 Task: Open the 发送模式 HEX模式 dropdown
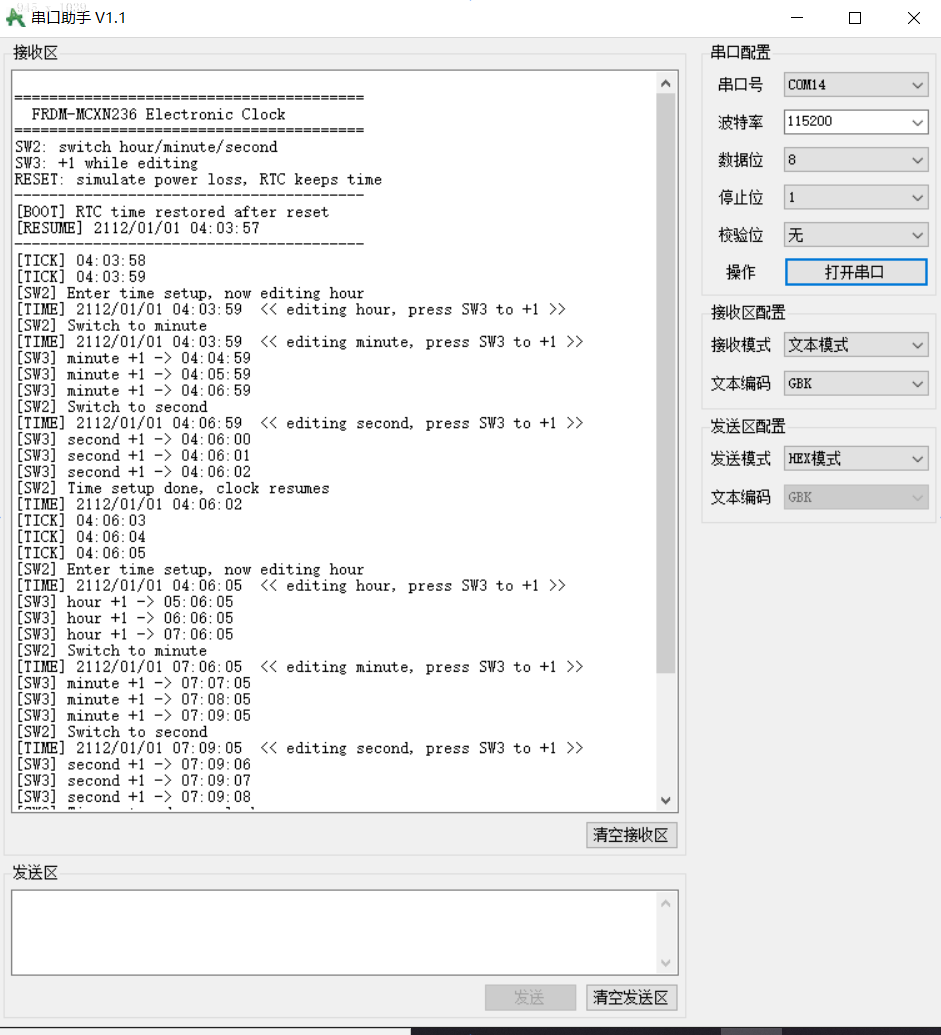[x=856, y=459]
